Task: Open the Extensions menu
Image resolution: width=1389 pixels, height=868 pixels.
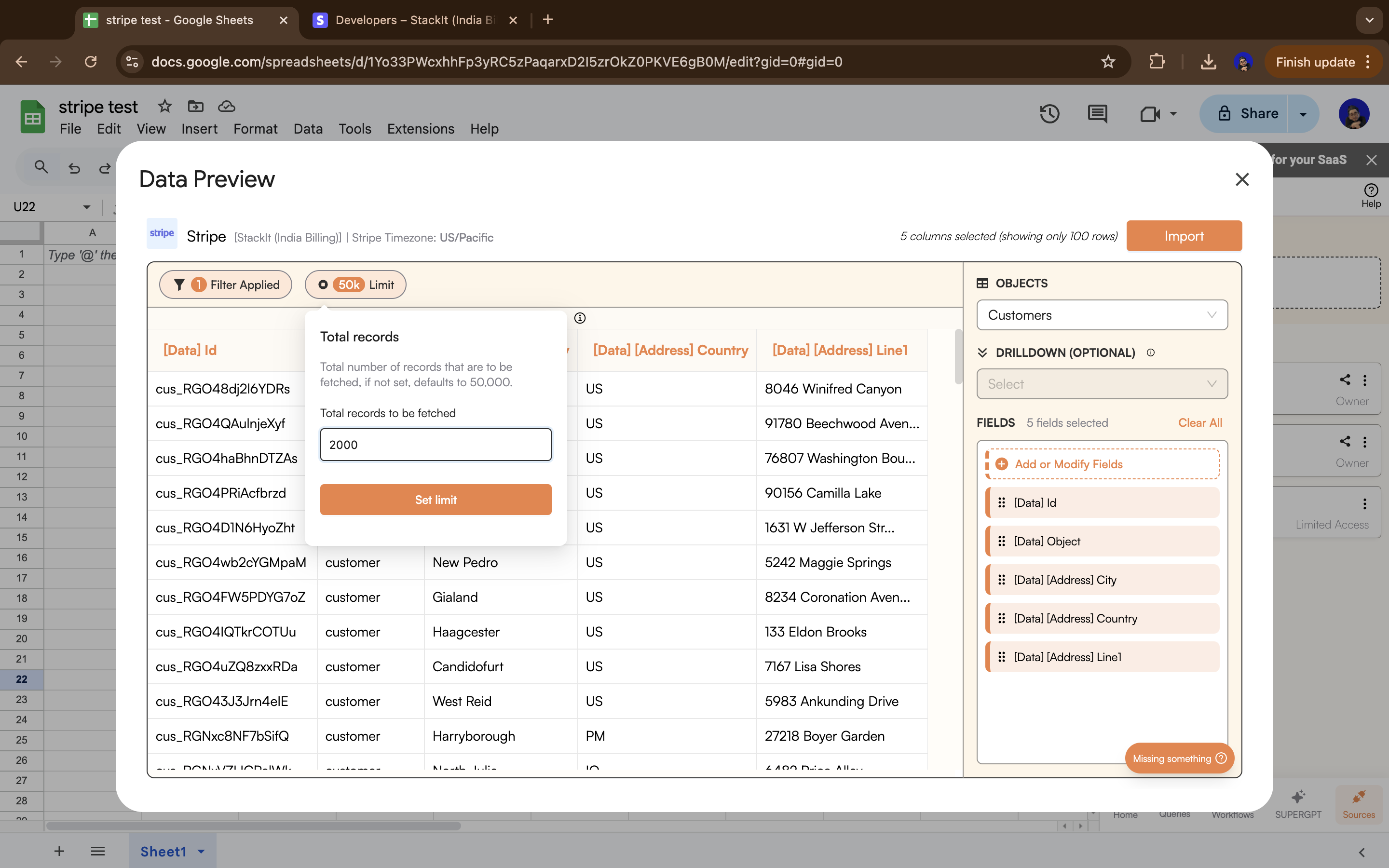Action: pos(420,129)
